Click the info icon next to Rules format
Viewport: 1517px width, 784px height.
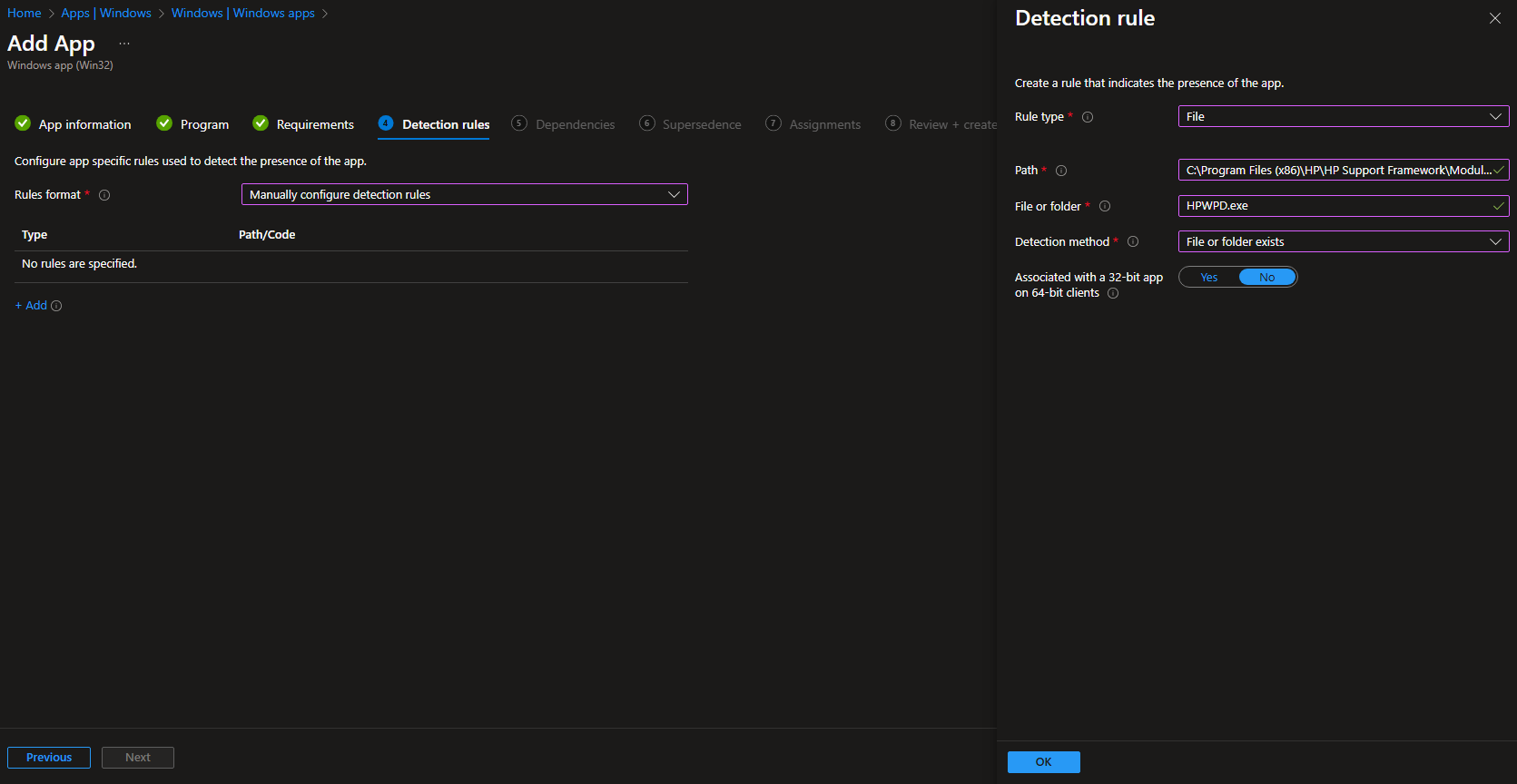[x=104, y=195]
